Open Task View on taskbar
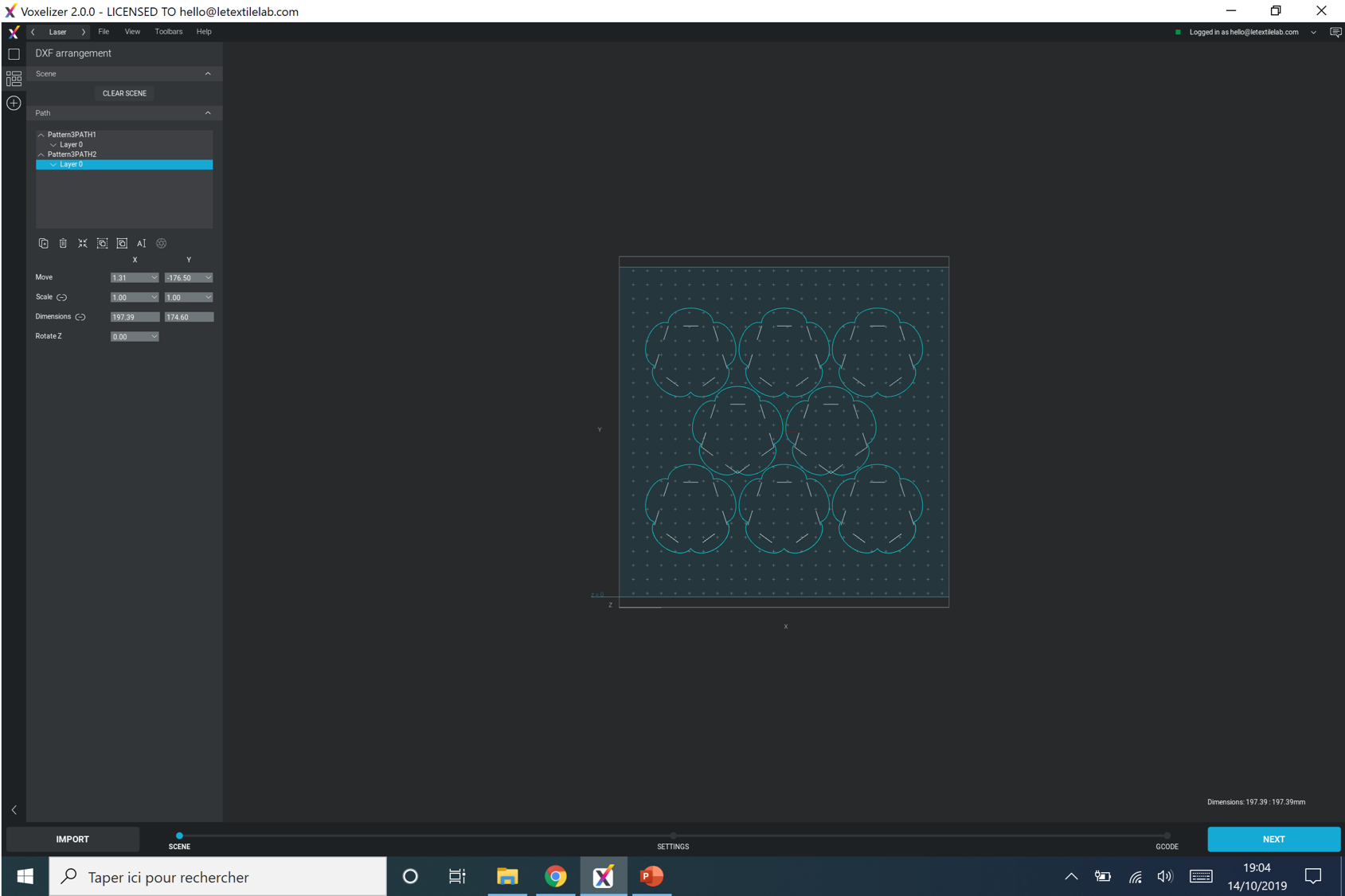This screenshot has width=1345, height=896. [x=457, y=877]
